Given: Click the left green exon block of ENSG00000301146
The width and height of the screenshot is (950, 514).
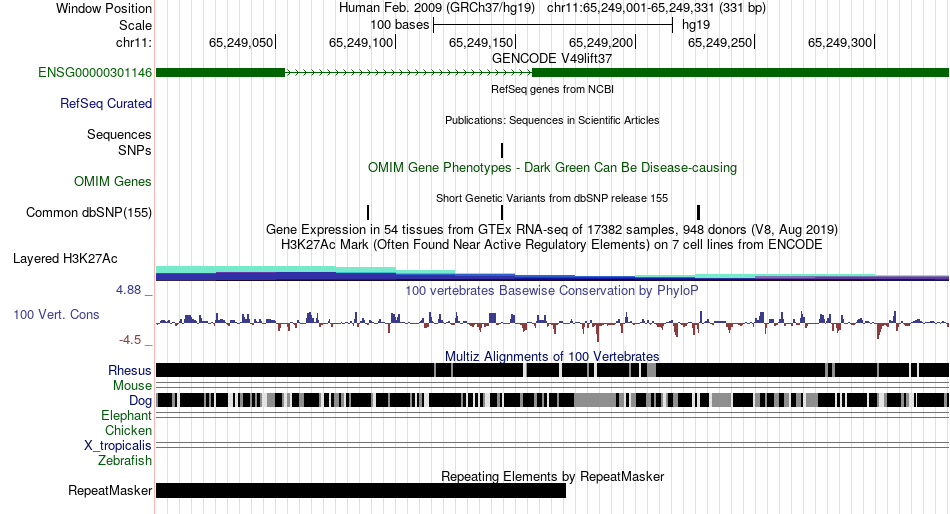Looking at the screenshot, I should 221,73.
